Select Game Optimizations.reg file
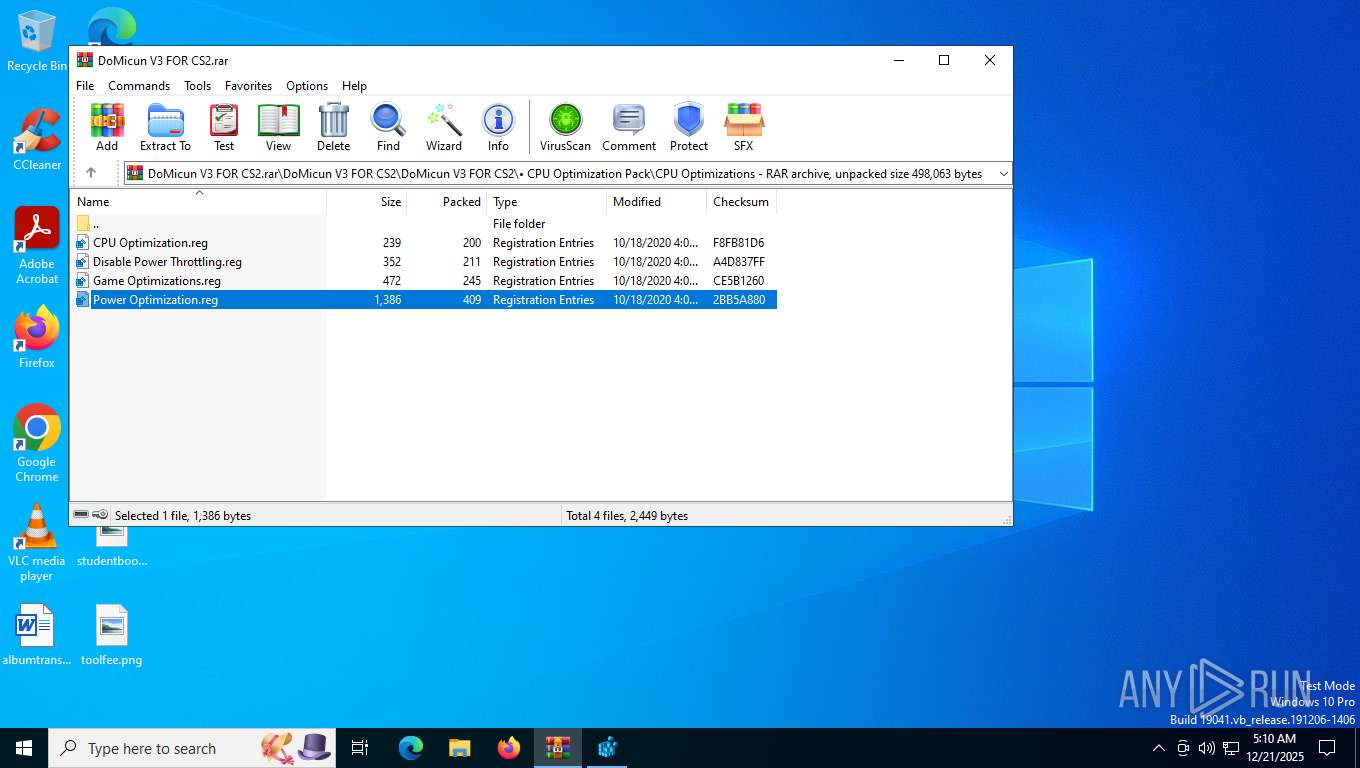Screen dimensions: 1360x768 click(x=424, y=281)
